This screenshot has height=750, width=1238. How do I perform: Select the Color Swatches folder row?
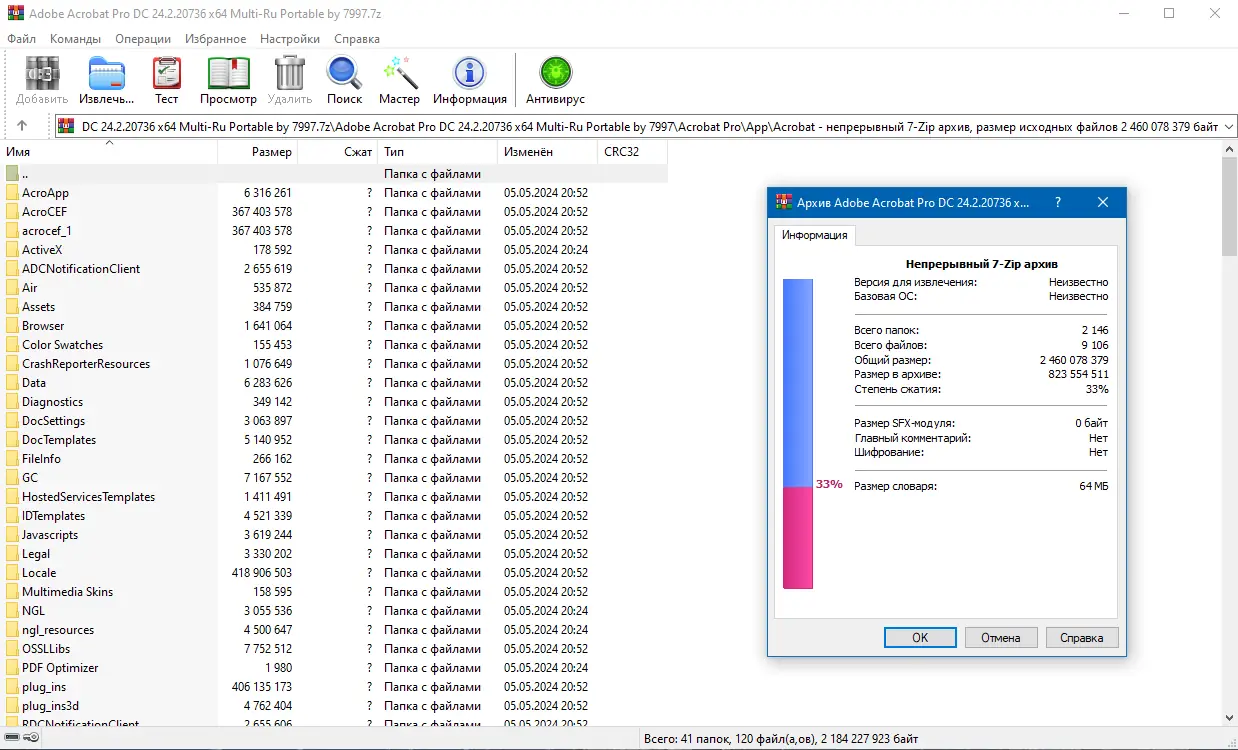coord(334,345)
